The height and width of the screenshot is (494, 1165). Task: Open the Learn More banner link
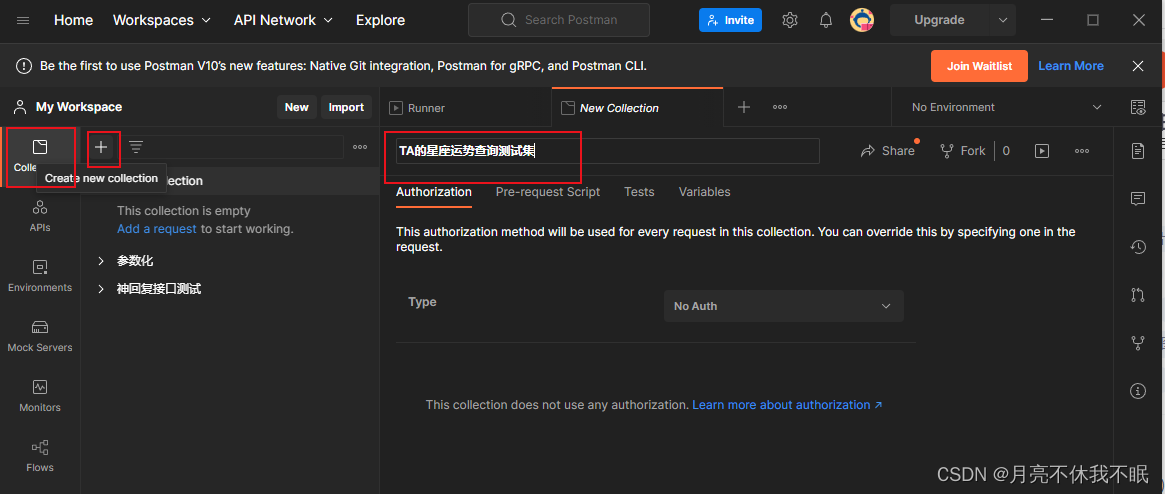(x=1071, y=66)
